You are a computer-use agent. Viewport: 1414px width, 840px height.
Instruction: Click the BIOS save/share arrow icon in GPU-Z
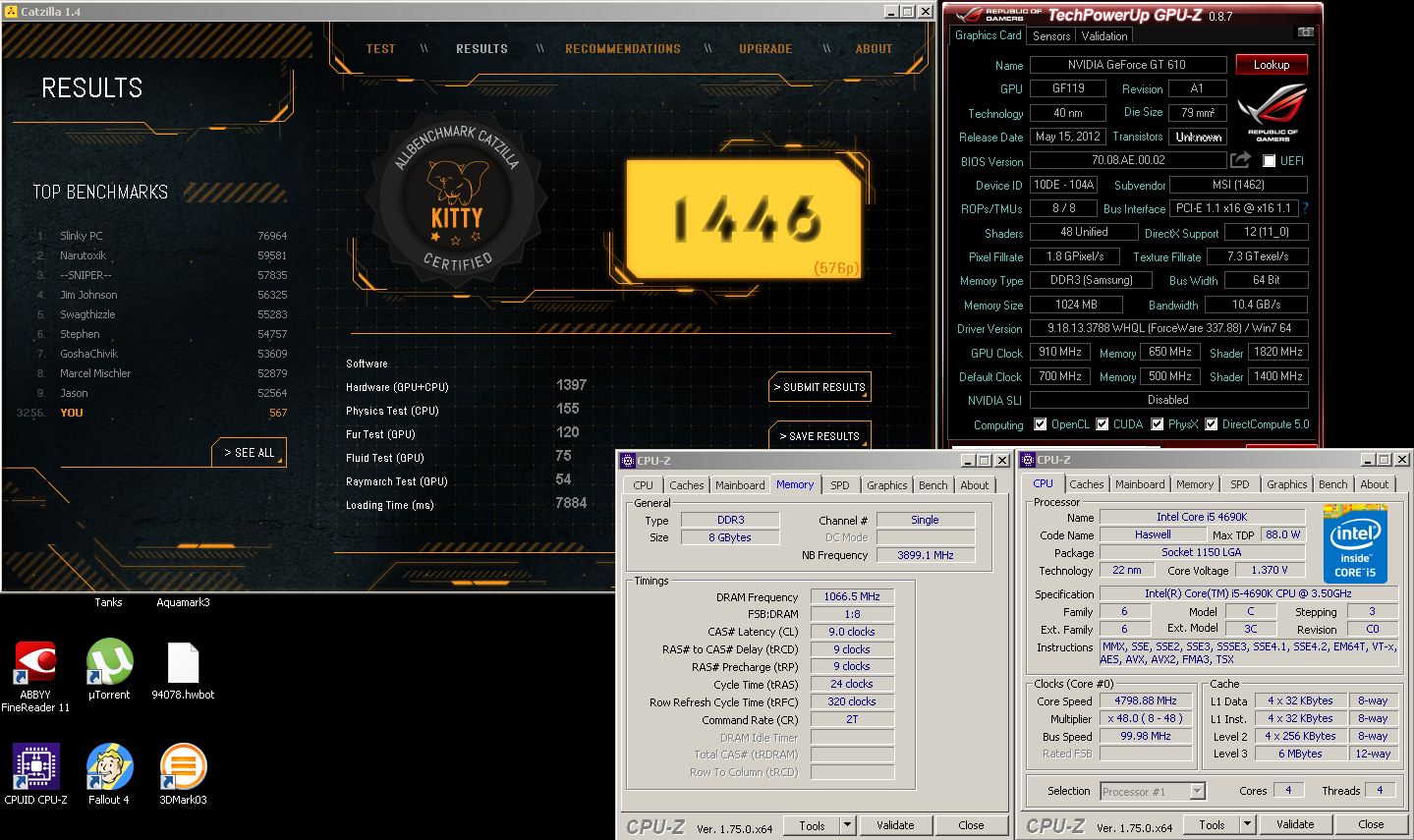pyautogui.click(x=1240, y=160)
